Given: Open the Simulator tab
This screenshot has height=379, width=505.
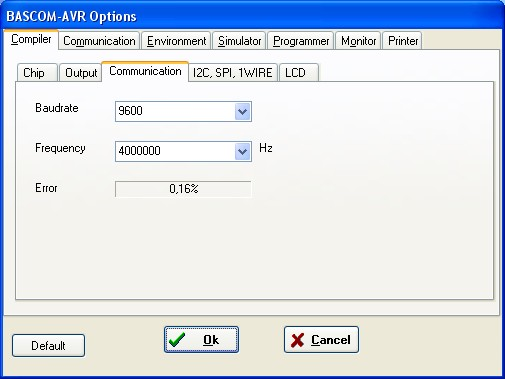Looking at the screenshot, I should (239, 41).
